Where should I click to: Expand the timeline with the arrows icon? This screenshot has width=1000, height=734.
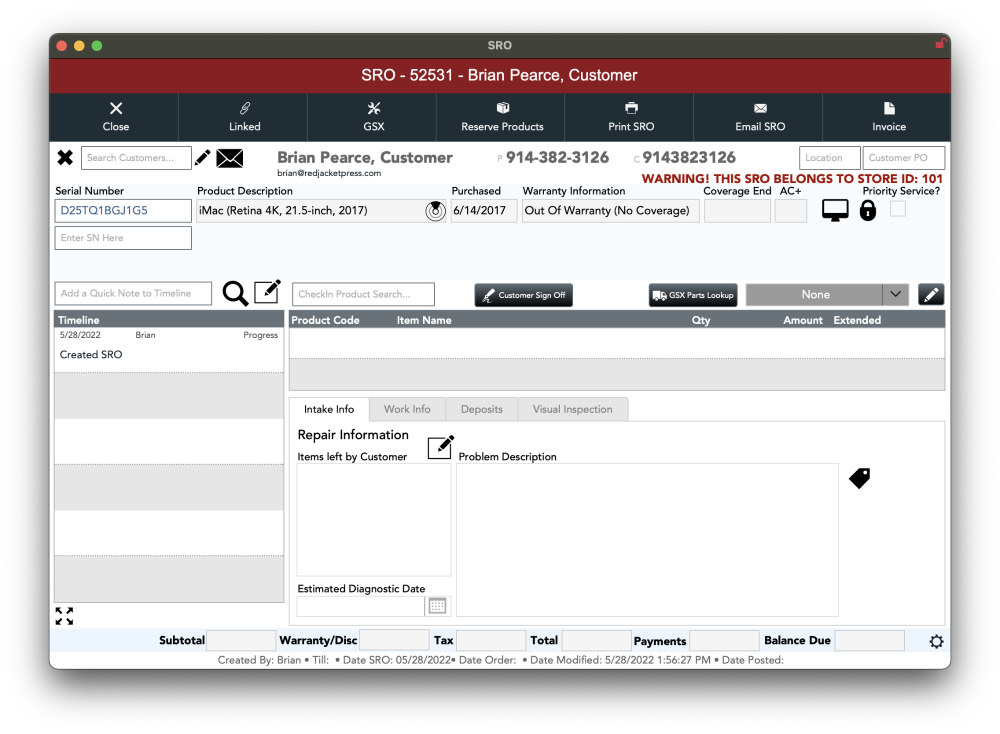pos(64,616)
